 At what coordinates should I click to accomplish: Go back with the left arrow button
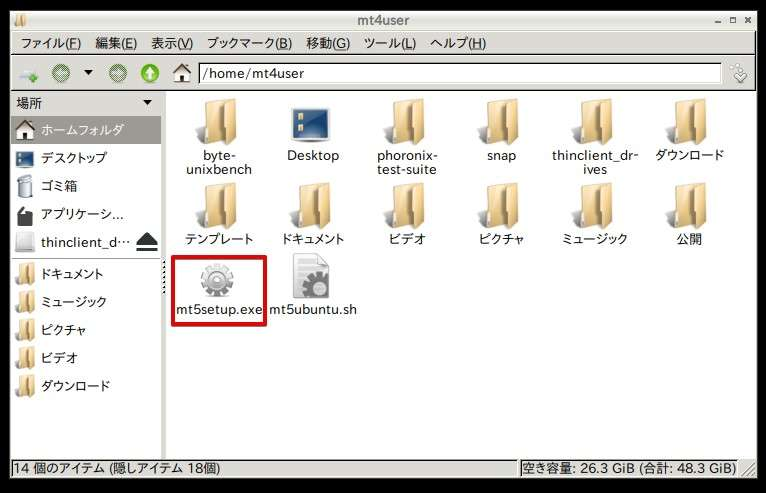click(x=61, y=74)
